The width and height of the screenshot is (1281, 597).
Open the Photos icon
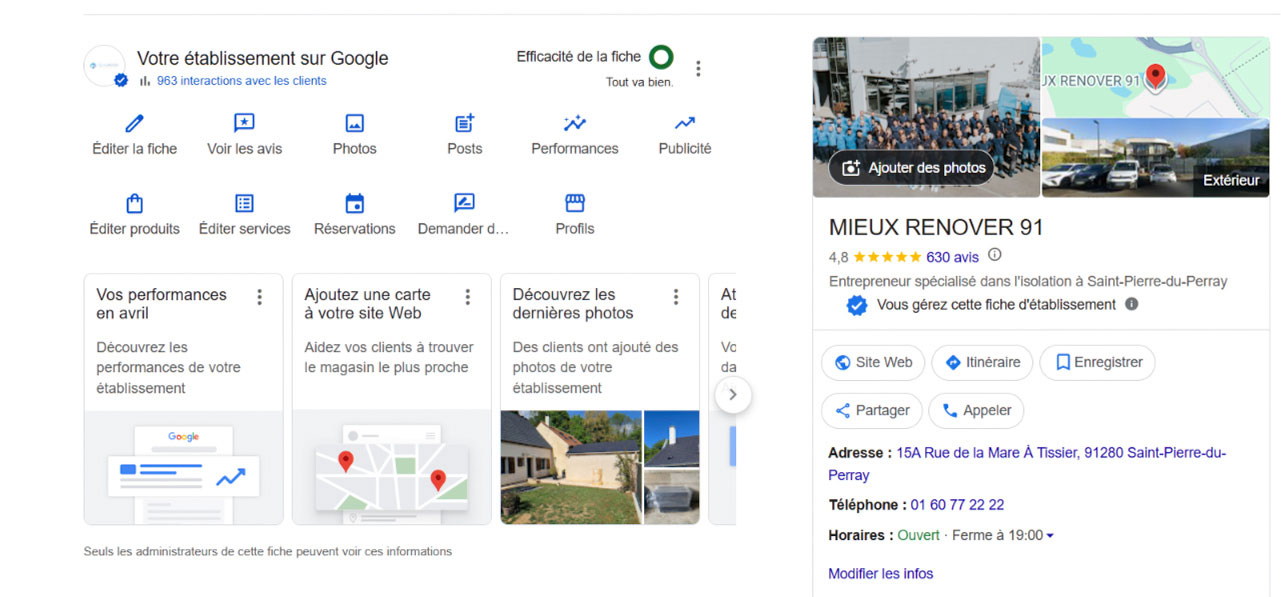click(x=354, y=124)
